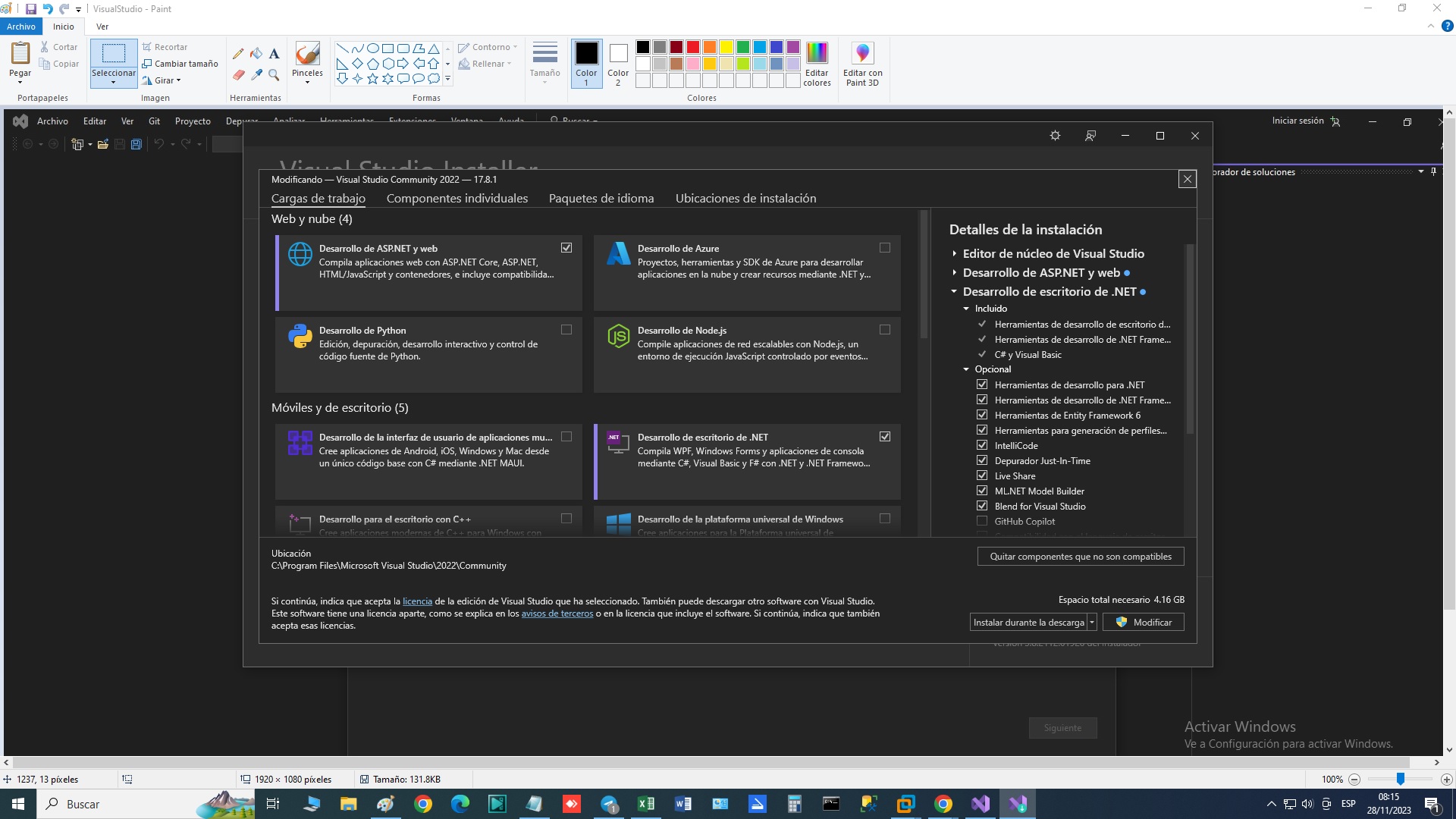This screenshot has width=1456, height=819.
Task: Click the Desarrollo de Azure logo icon
Action: click(619, 253)
